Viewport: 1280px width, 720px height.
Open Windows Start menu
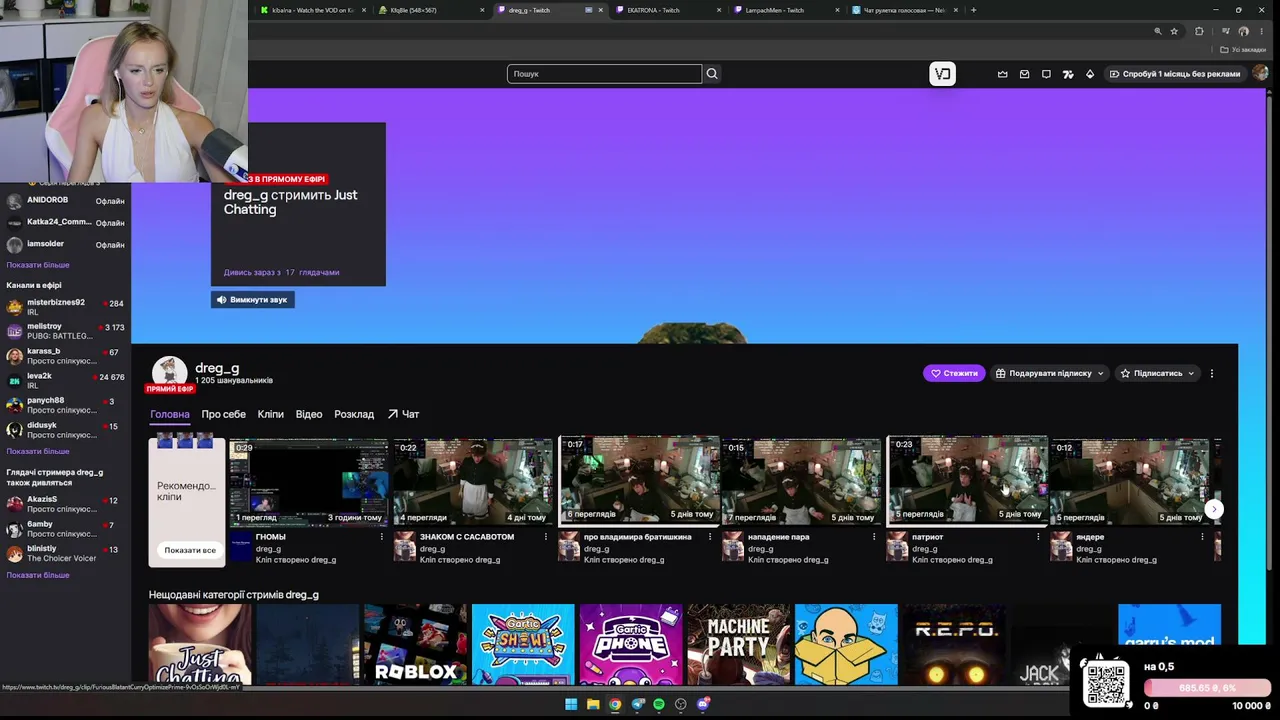571,704
